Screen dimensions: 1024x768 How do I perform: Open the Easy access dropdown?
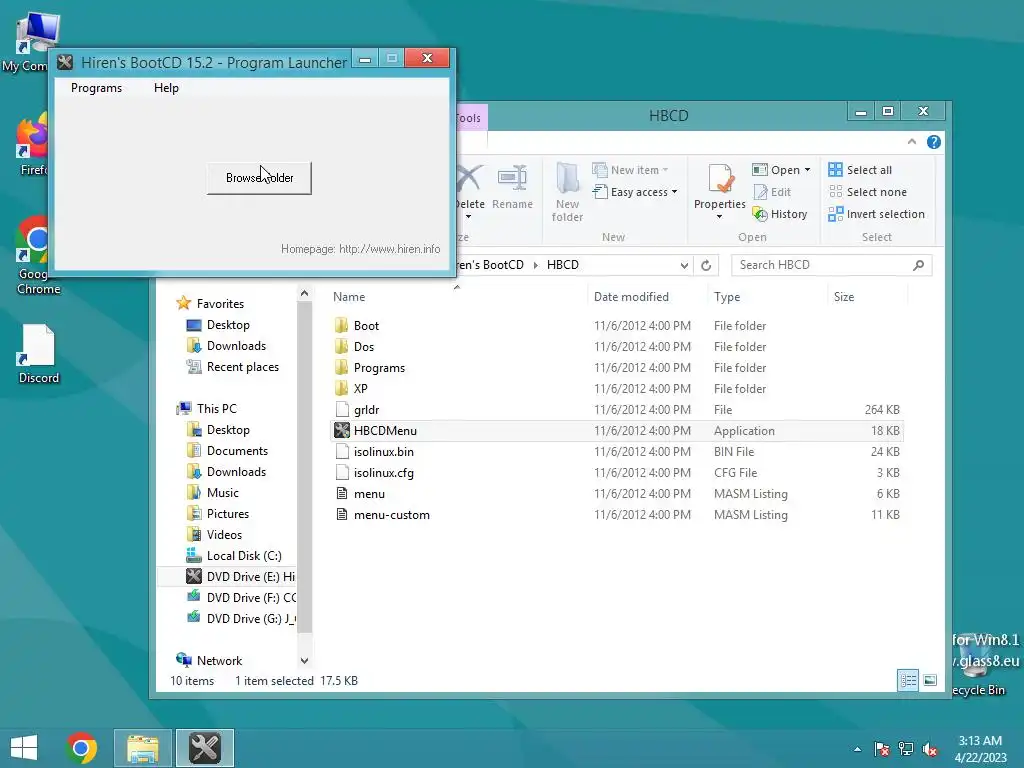coord(635,192)
